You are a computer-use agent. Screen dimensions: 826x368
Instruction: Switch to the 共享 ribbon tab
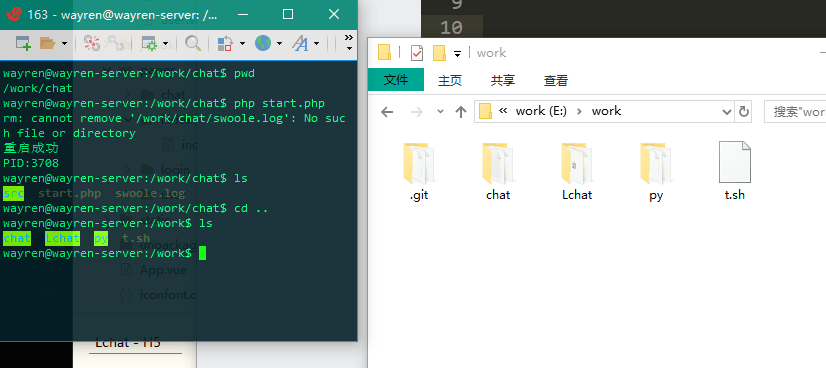pyautogui.click(x=503, y=81)
